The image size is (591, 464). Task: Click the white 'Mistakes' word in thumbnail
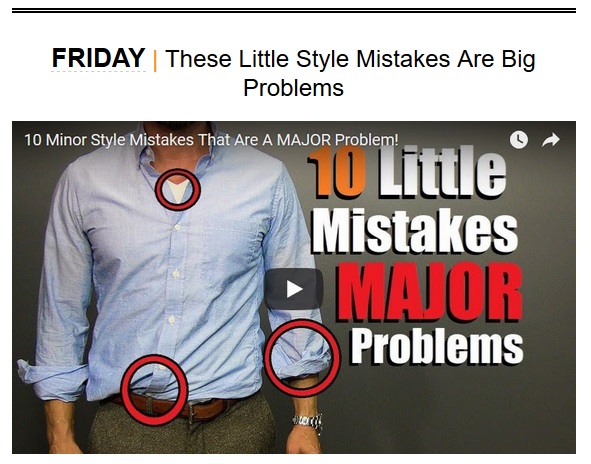[415, 230]
